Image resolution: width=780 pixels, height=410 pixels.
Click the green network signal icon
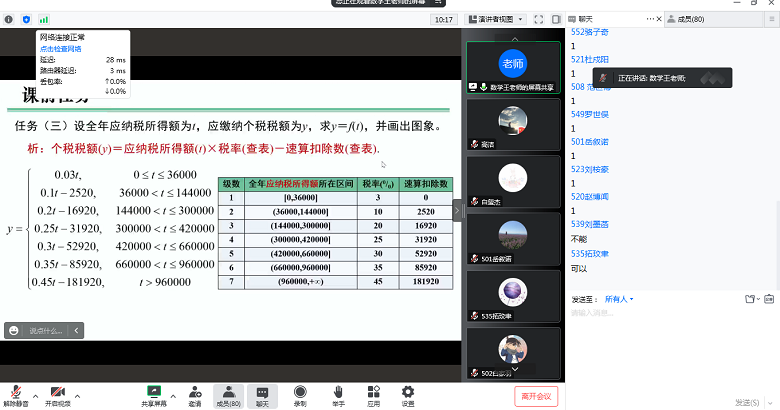[43, 19]
